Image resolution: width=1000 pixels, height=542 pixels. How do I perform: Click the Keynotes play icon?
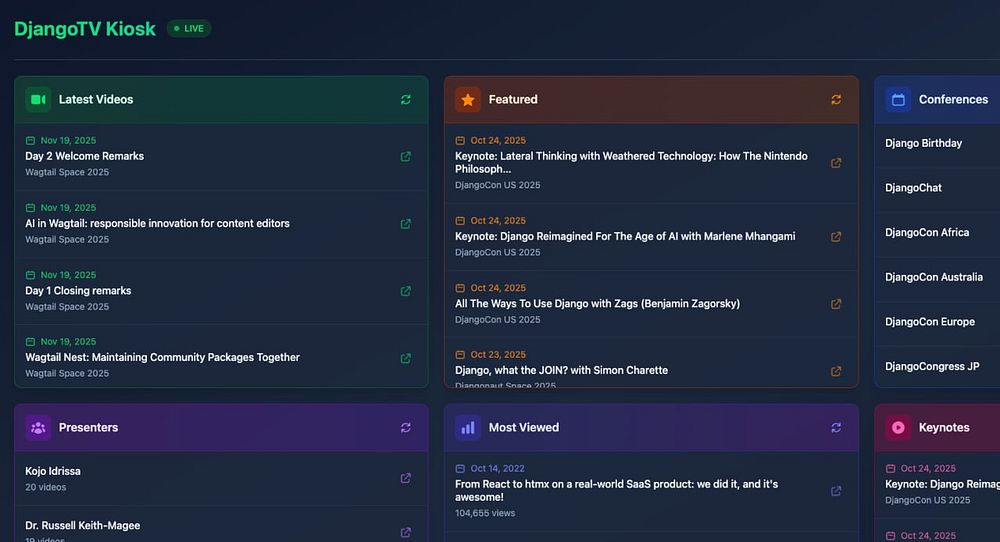pos(898,428)
